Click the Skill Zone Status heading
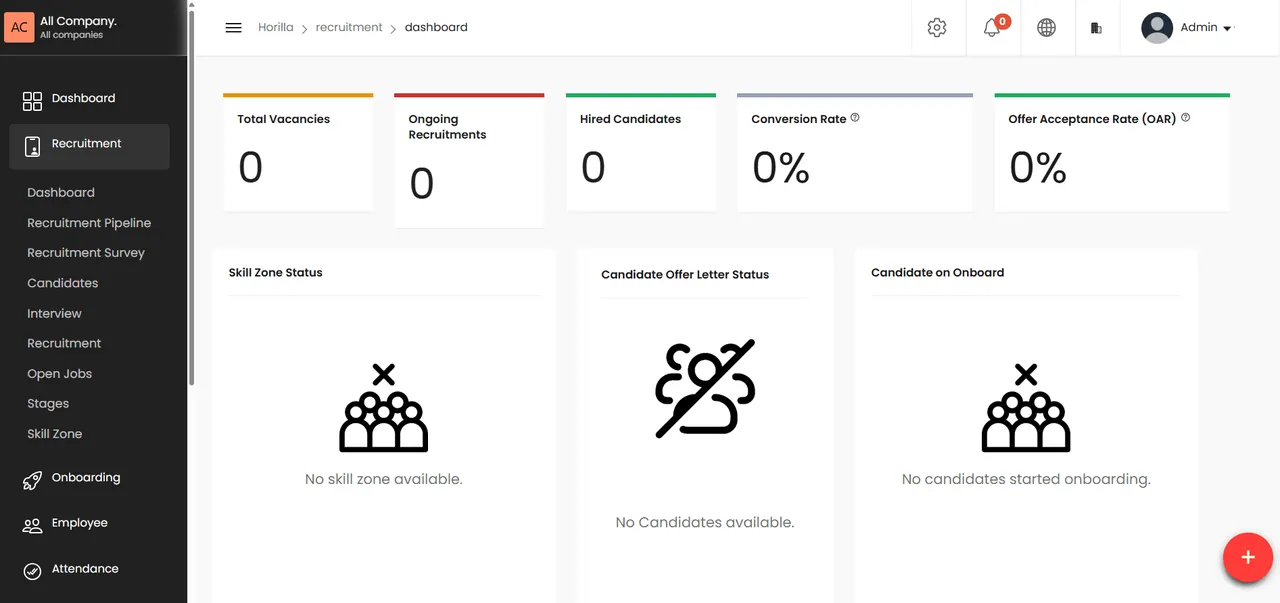 276,273
